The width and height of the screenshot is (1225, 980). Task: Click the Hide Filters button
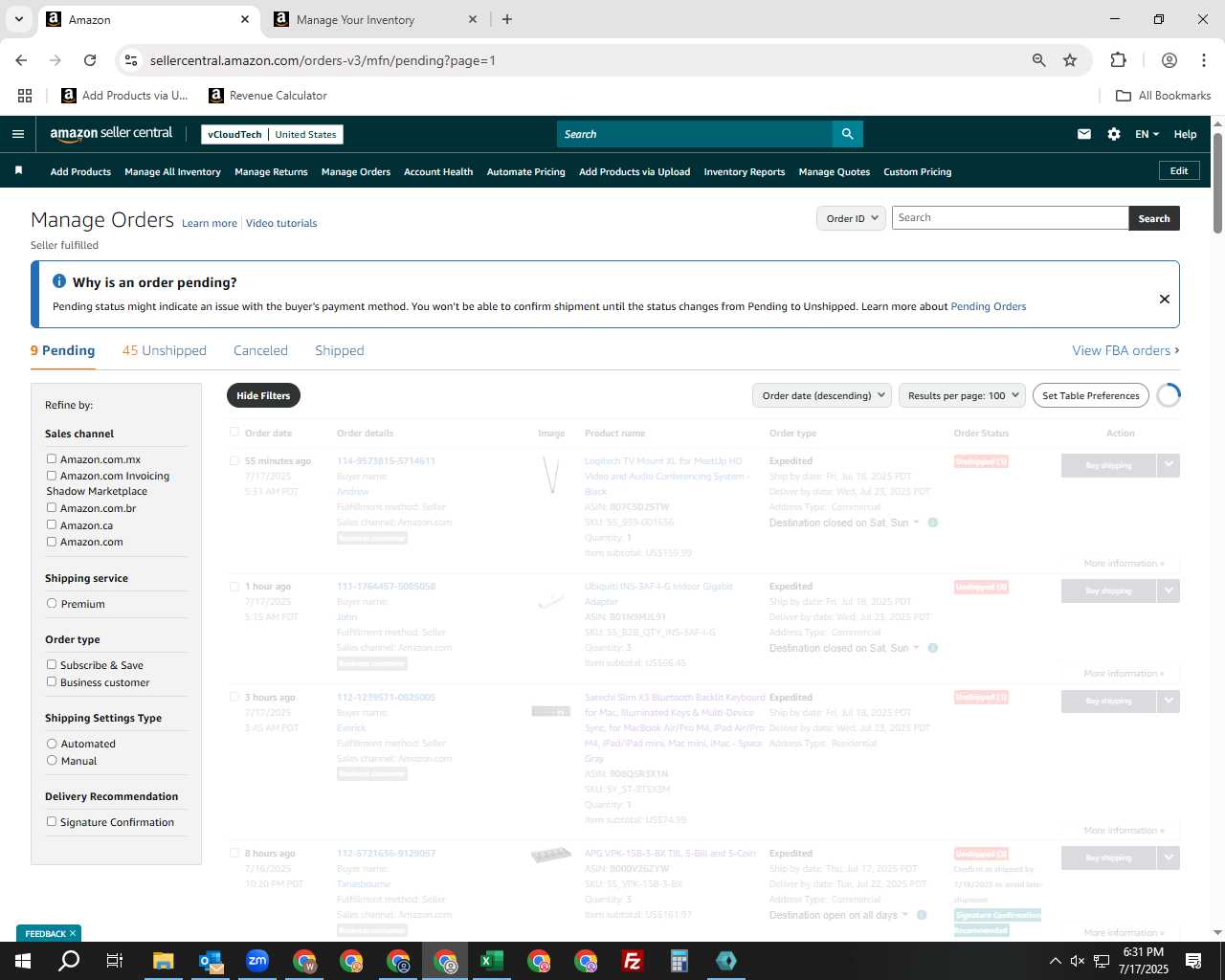(x=263, y=395)
